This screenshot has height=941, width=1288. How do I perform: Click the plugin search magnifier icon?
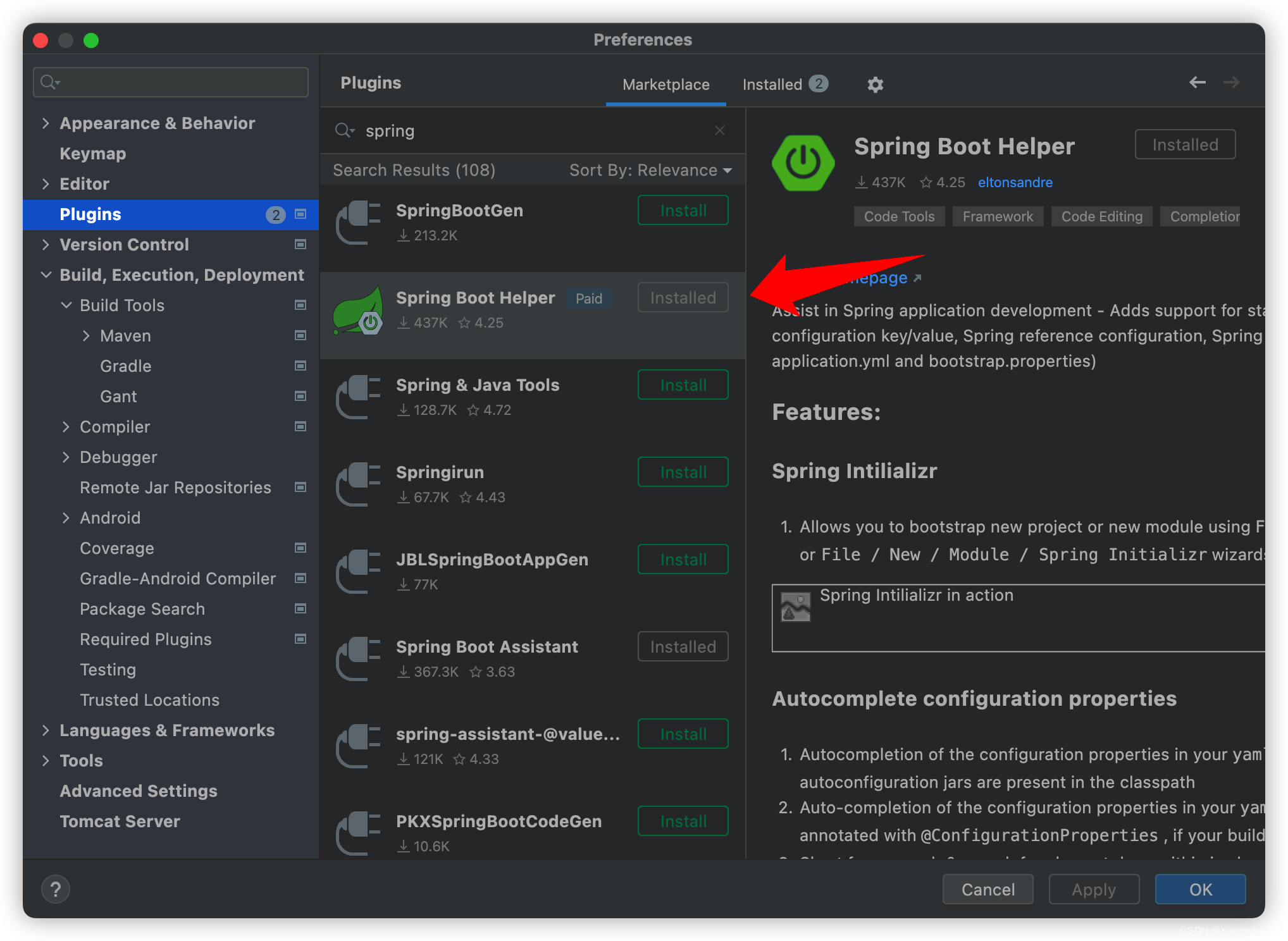click(344, 130)
